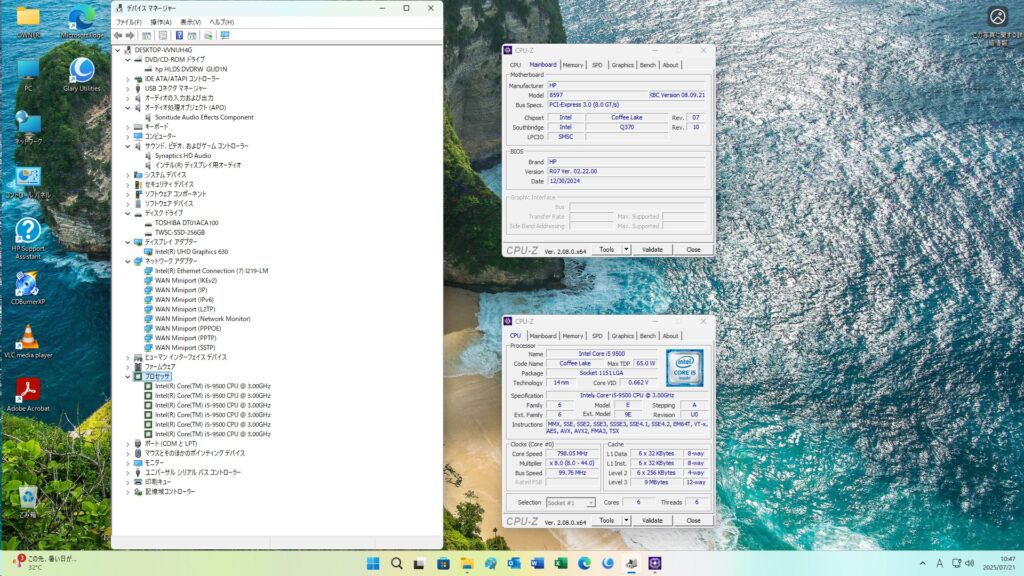Select Intel(R) UHD Graphics 630 device
The height and width of the screenshot is (576, 1024).
point(191,251)
